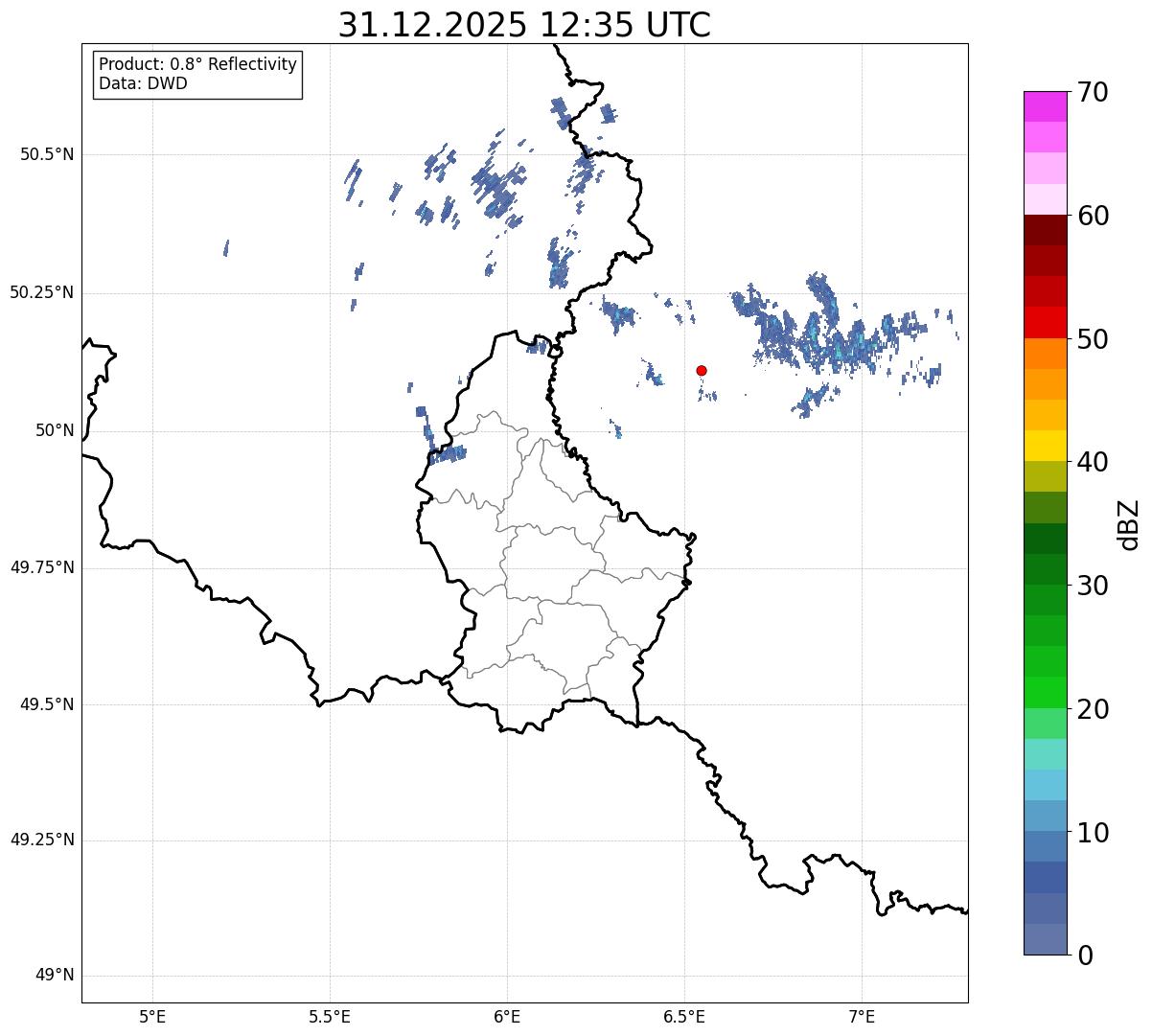Click the "49°N" latitude label
The height and width of the screenshot is (1036, 1152).
point(56,976)
